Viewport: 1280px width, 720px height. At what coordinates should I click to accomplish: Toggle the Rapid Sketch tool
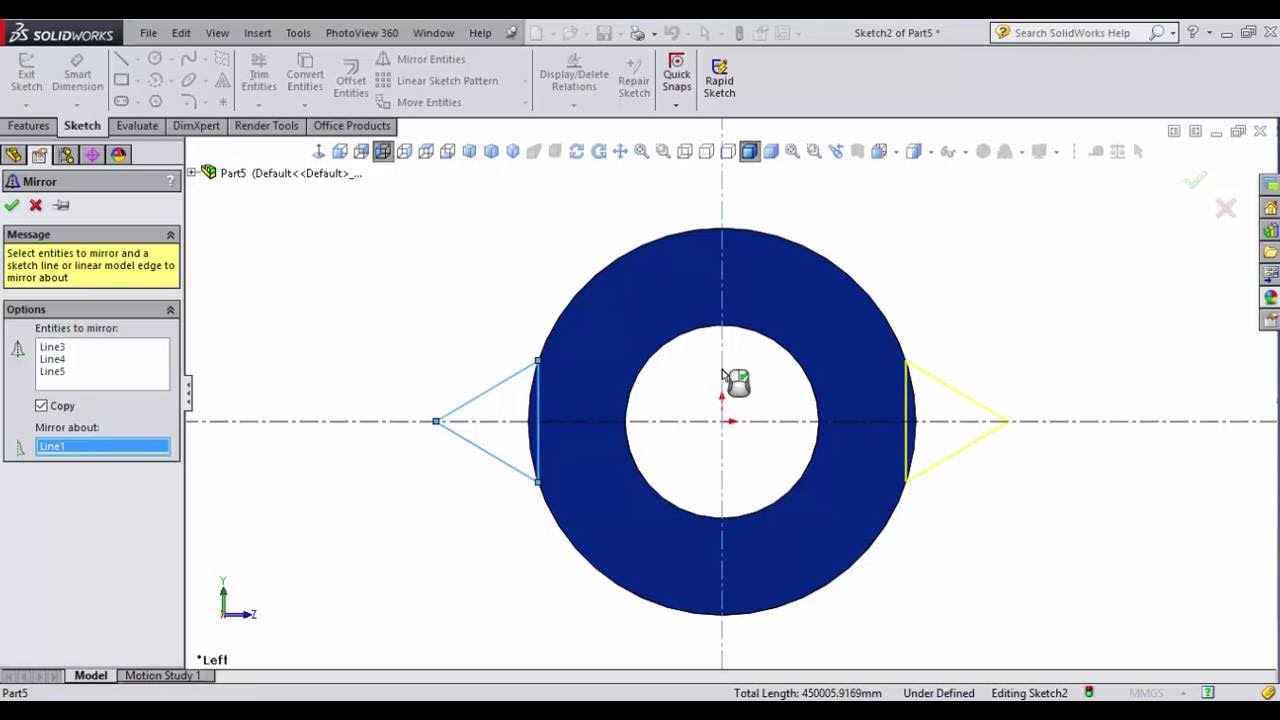coord(719,78)
